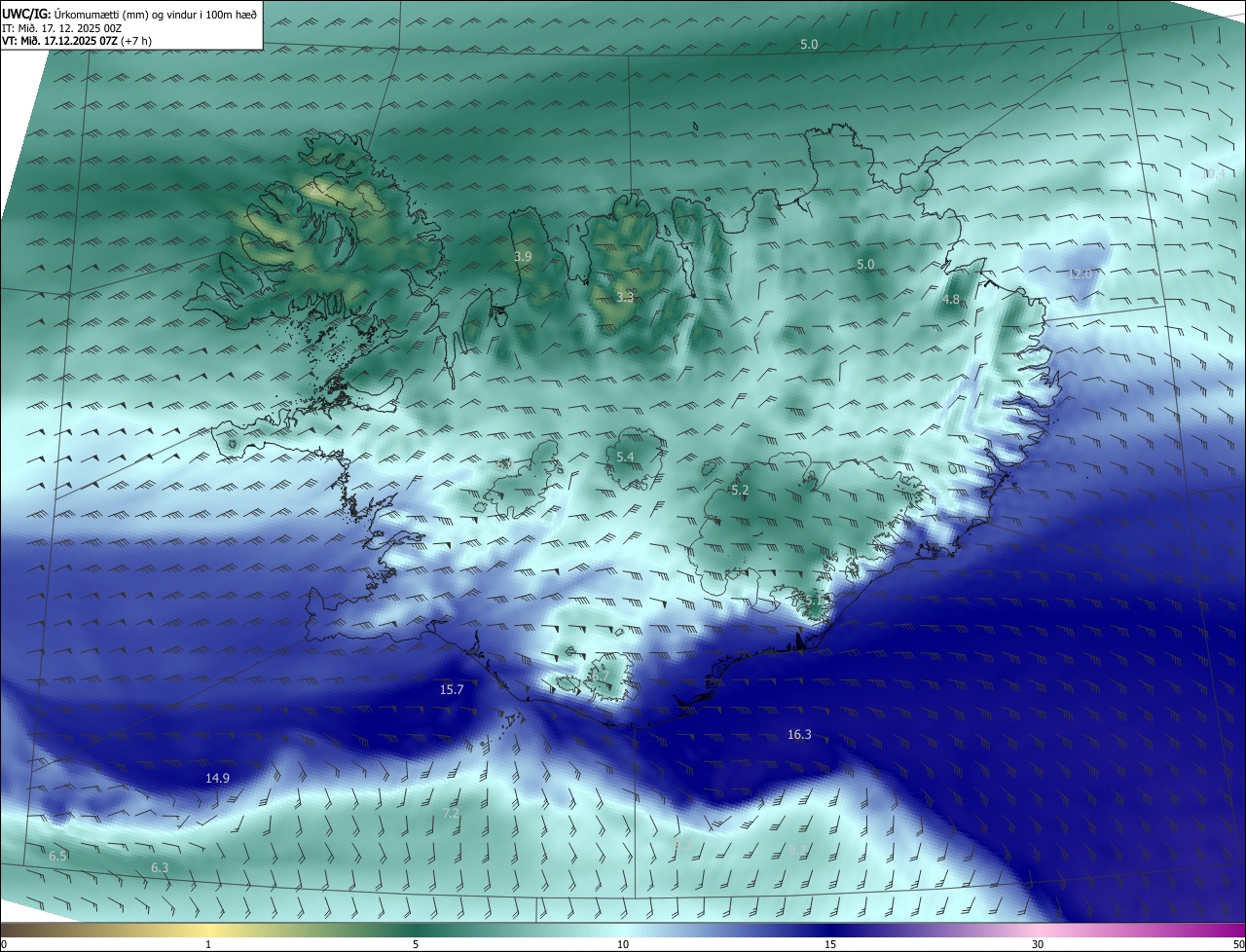Click the 5.2 value on the large glacier
Viewport: 1246px width, 952px height.
(740, 491)
